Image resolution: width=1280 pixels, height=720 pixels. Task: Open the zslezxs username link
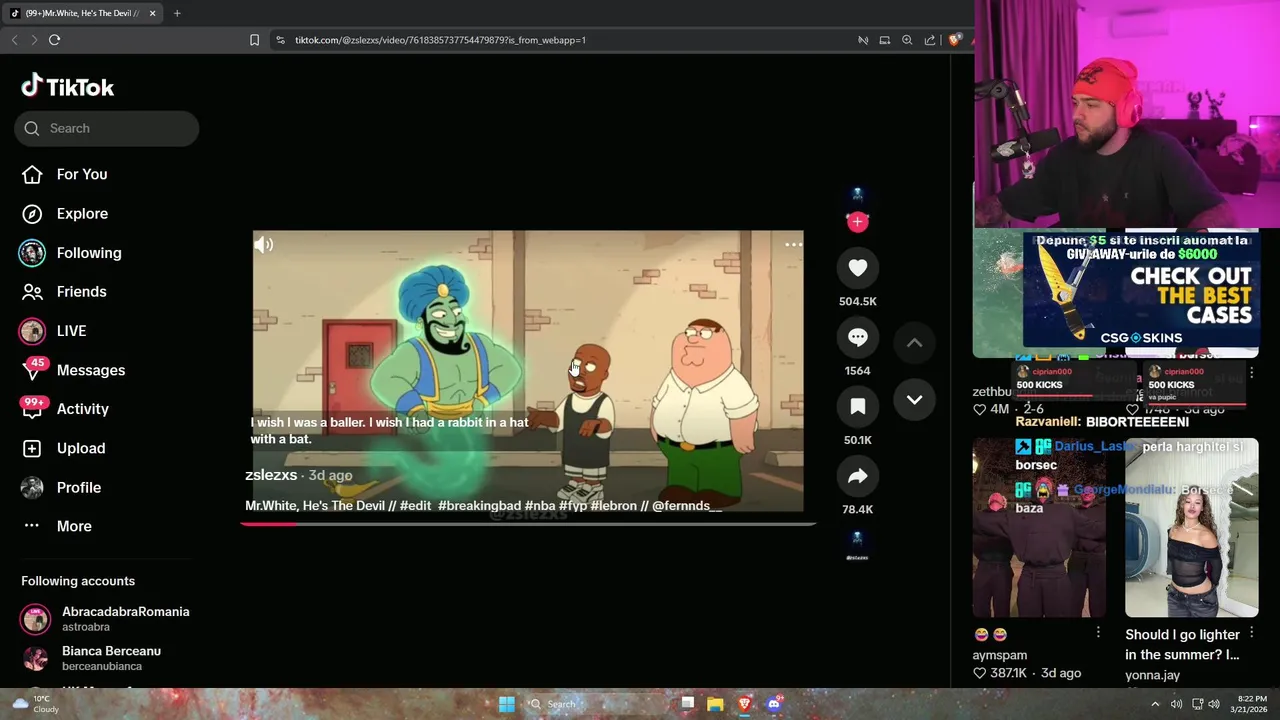coord(271,475)
